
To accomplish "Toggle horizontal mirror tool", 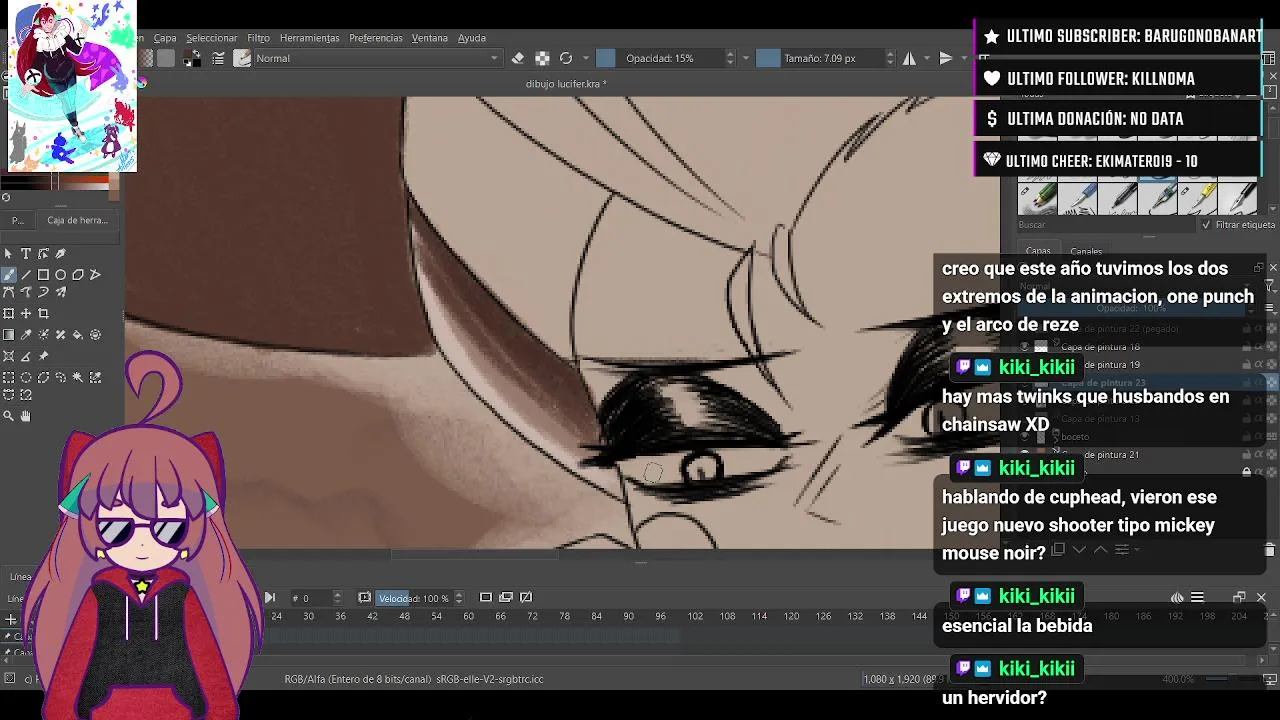I will point(909,58).
